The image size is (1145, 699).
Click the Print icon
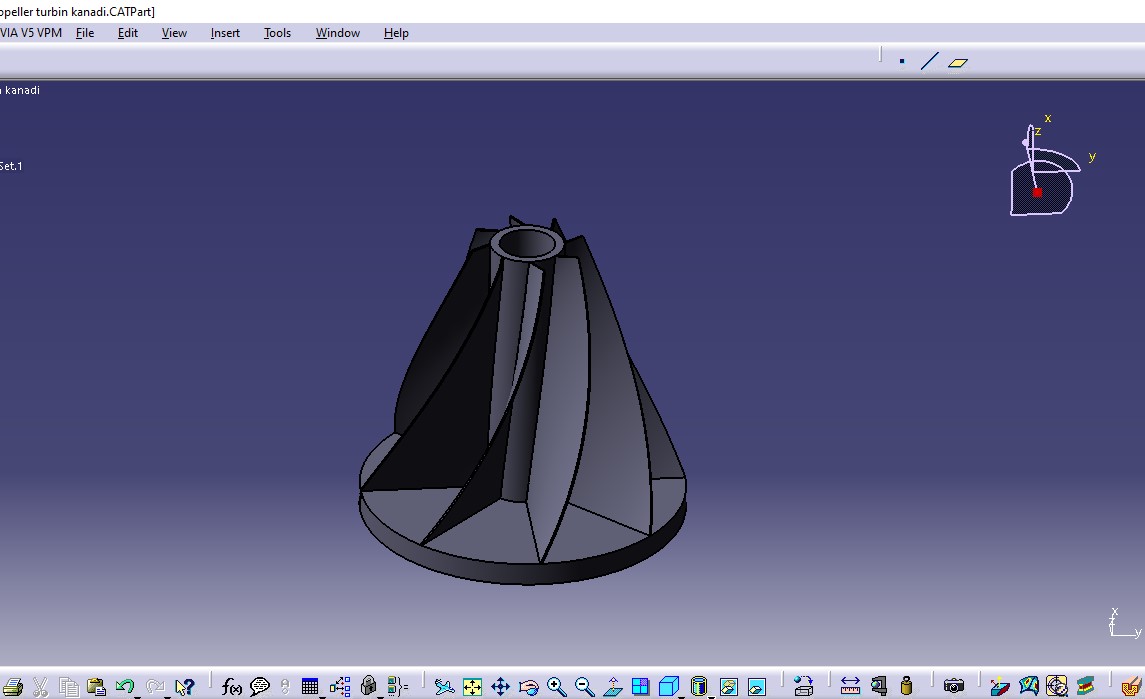coord(12,687)
